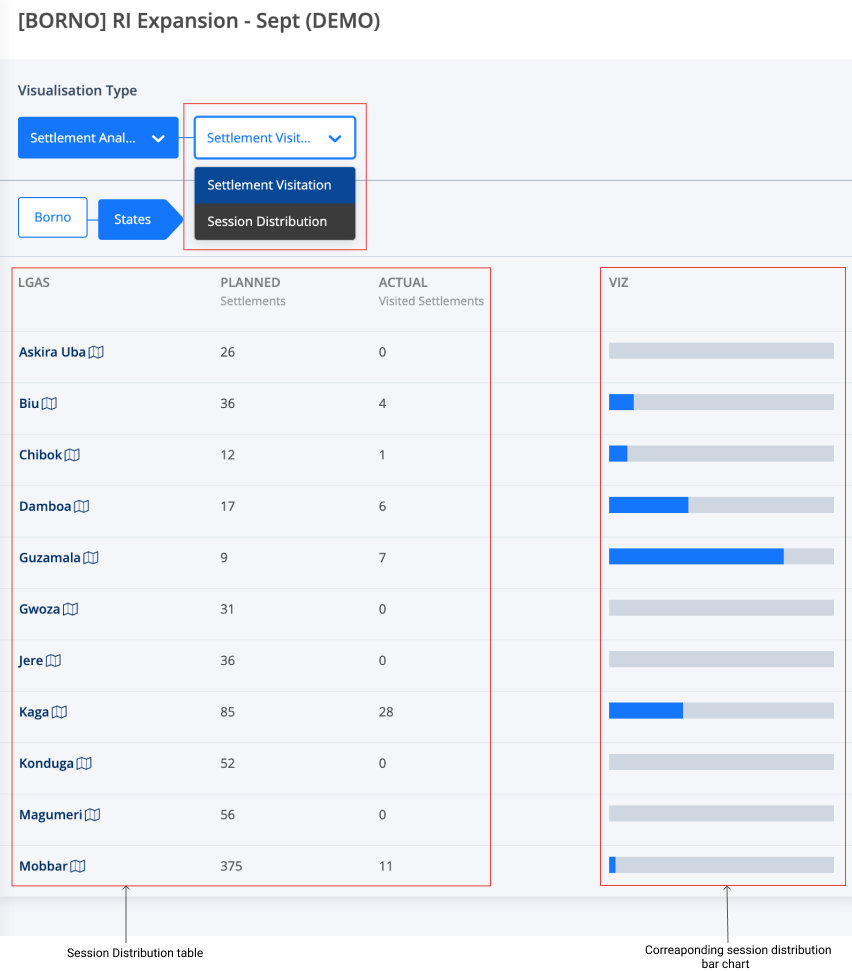Open the Magumeri LGA link
The width and height of the screenshot is (852, 971).
point(51,815)
